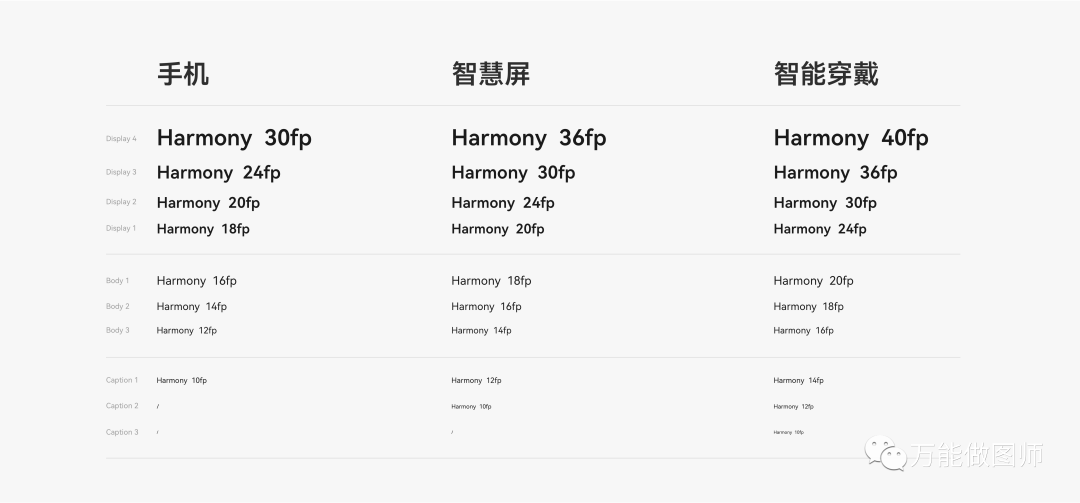Screen dimensions: 1080x503
Task: Click Harmony 36fp under 智慧屏
Action: click(528, 138)
